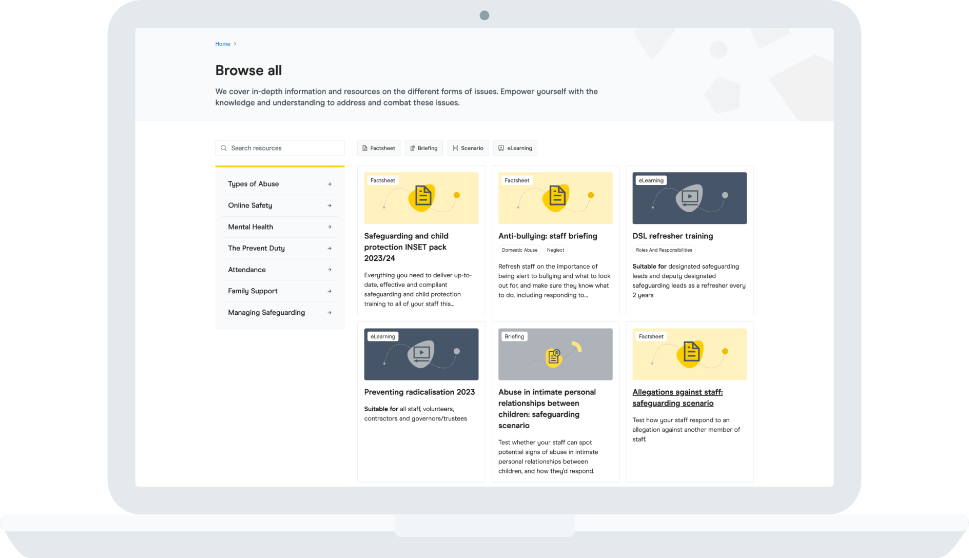Screen dimensions: 969x558
Task: Click DSL refresher training title
Action: [672, 236]
